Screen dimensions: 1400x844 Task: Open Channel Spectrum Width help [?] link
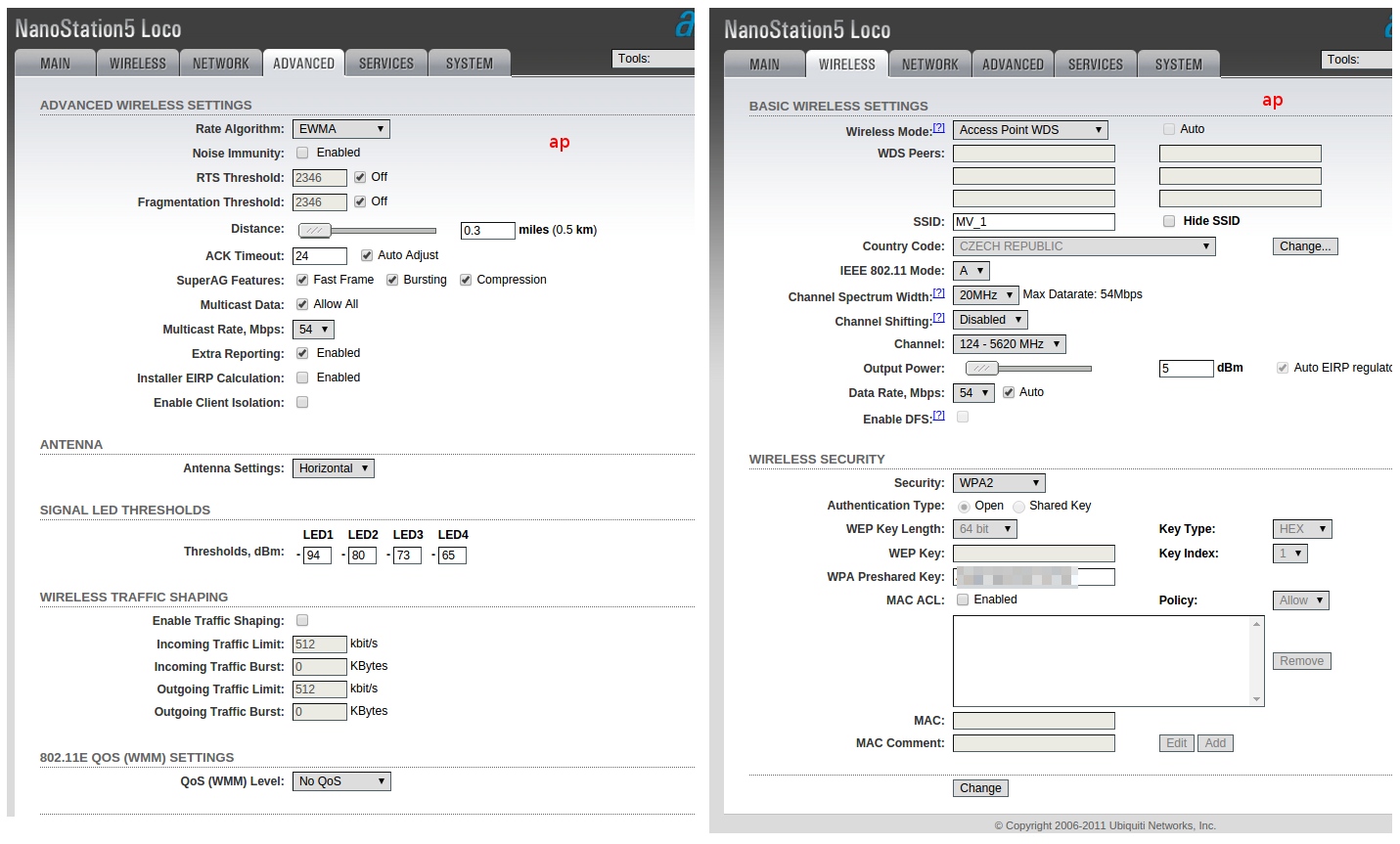(x=939, y=293)
